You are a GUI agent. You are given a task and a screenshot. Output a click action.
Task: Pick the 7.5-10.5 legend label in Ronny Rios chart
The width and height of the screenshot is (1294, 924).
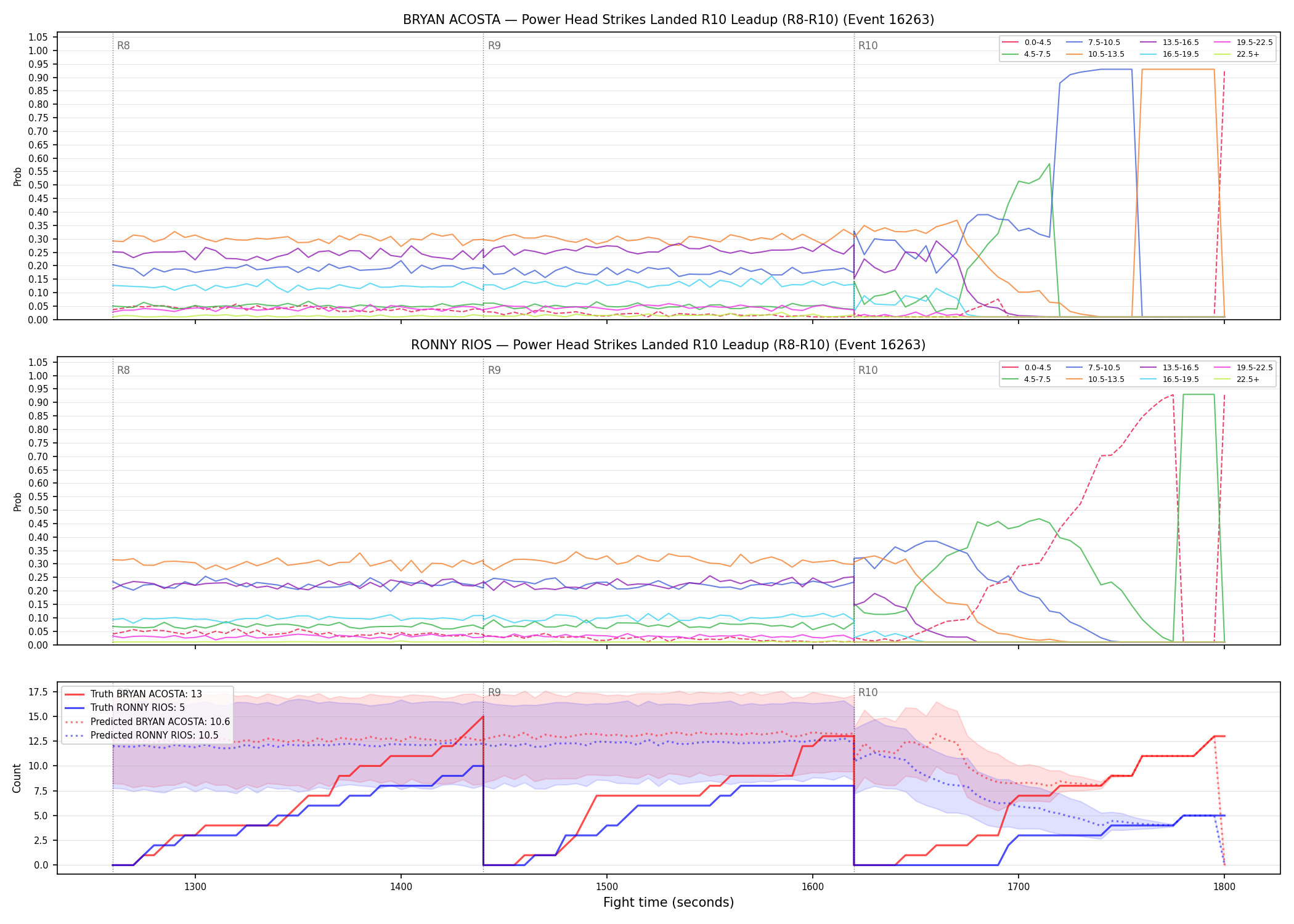[x=1104, y=368]
